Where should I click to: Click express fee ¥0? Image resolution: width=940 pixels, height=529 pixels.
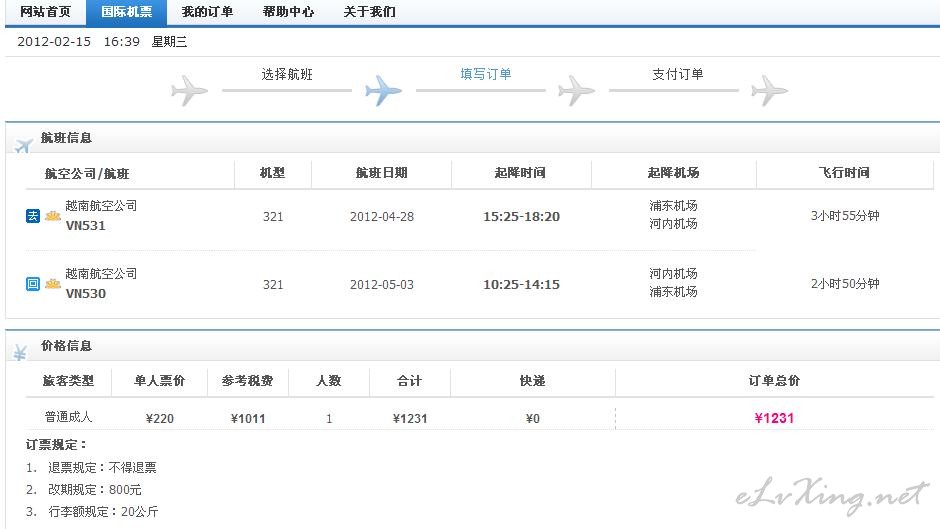(x=532, y=419)
